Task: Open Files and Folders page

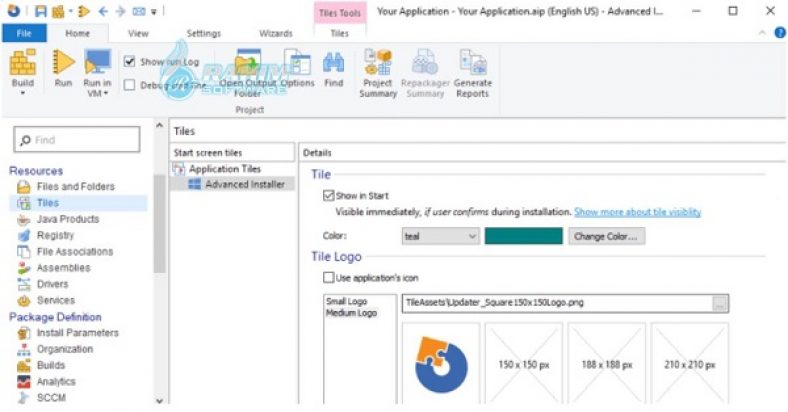Action: point(75,186)
